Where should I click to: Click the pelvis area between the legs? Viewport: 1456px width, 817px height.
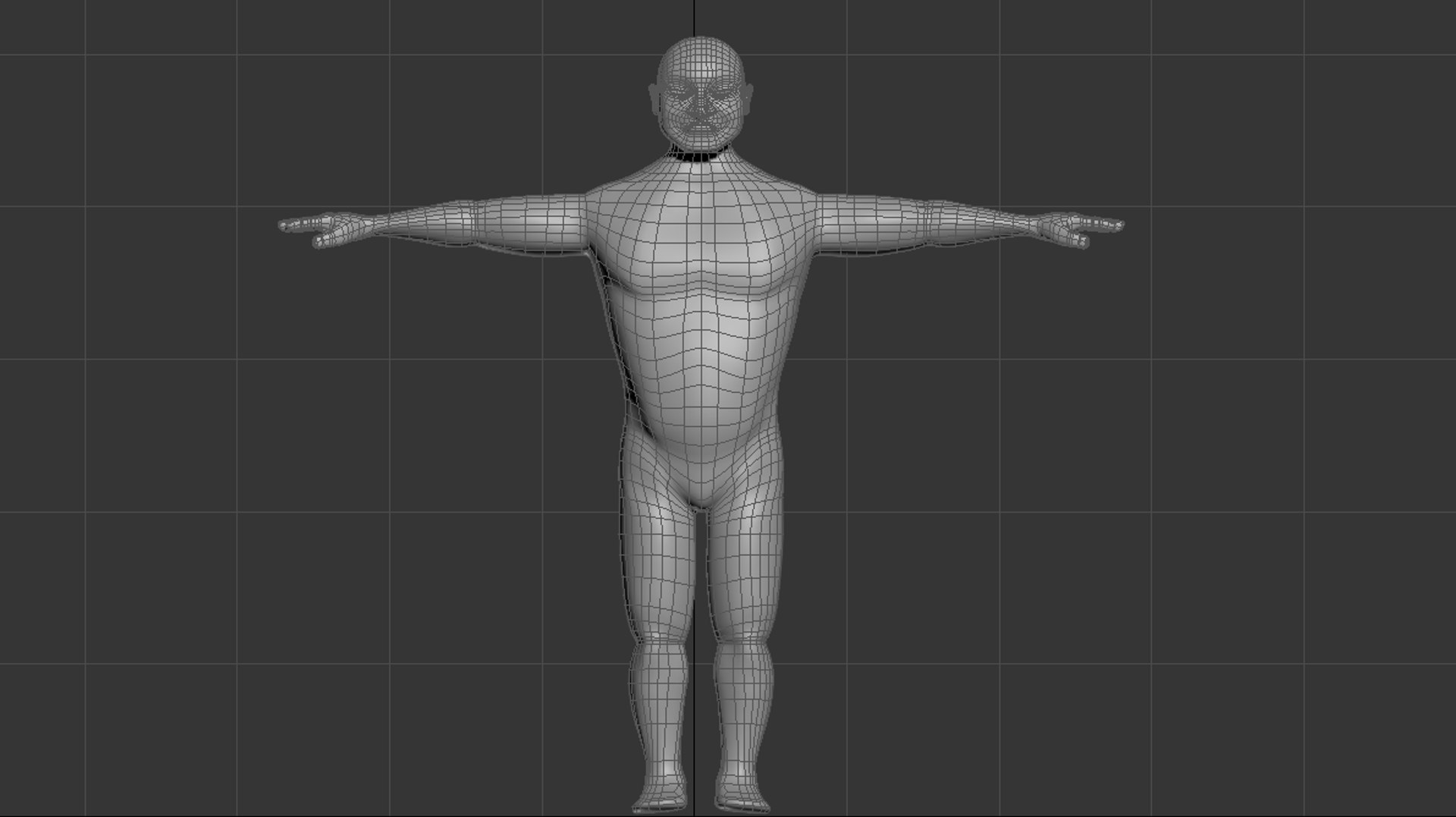point(701,485)
